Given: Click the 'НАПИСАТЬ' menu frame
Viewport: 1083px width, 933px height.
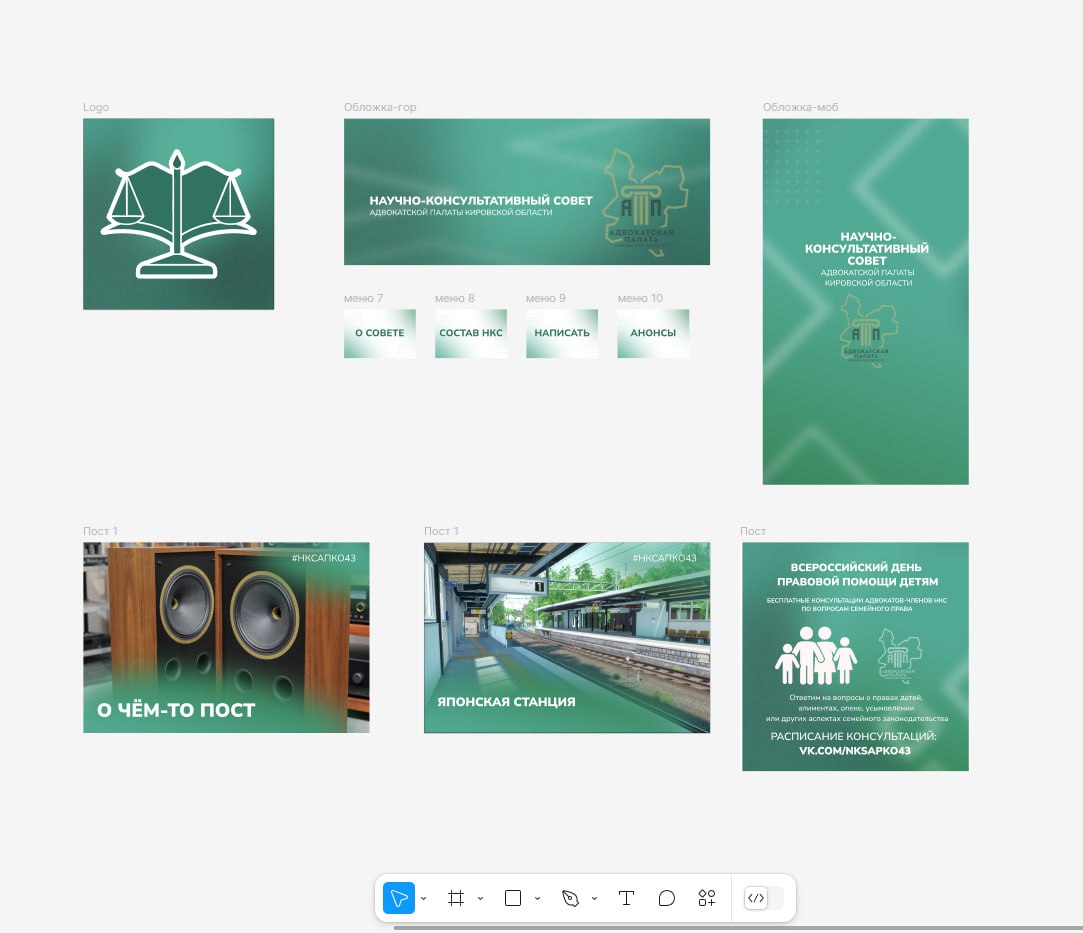Looking at the screenshot, I should (562, 333).
